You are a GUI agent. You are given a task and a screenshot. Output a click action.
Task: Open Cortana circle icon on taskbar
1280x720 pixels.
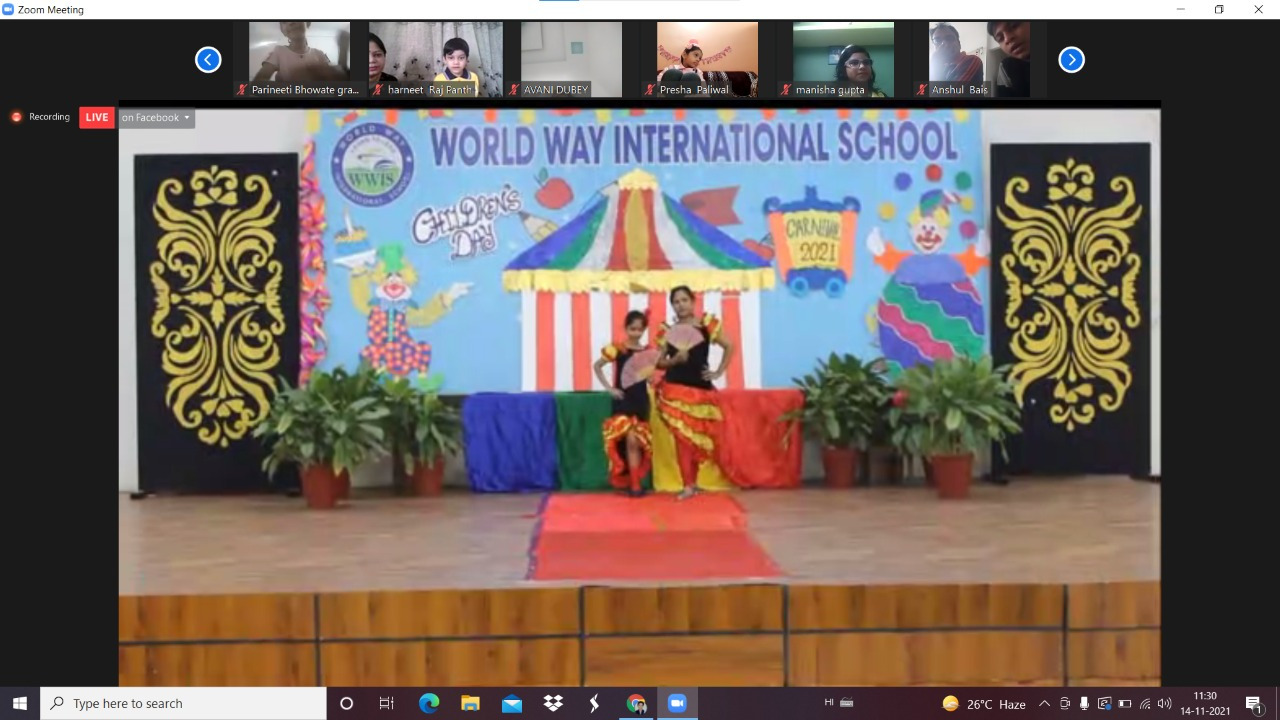(x=347, y=704)
